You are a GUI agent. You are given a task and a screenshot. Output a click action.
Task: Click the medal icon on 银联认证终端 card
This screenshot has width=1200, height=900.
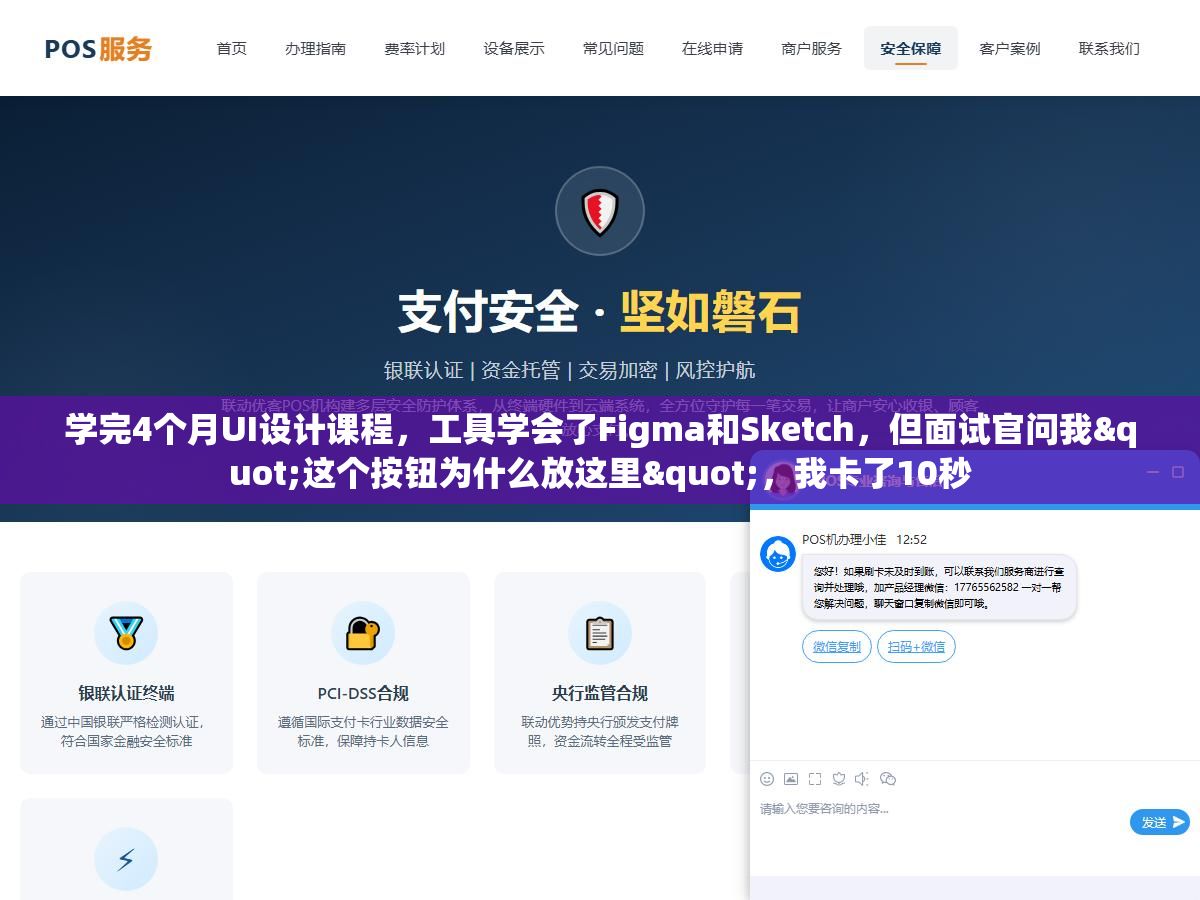126,633
